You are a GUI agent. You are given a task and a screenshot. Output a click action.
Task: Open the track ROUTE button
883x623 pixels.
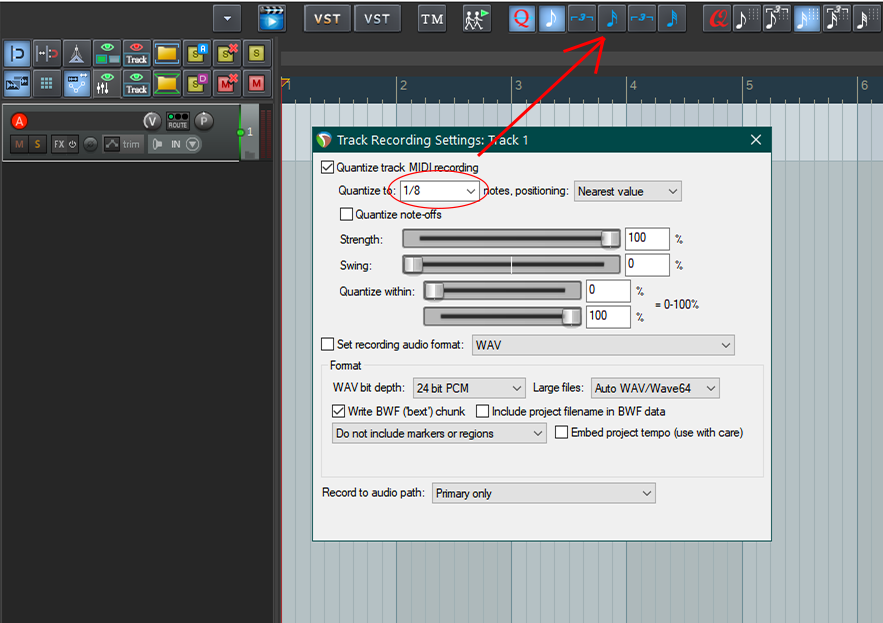[x=177, y=121]
